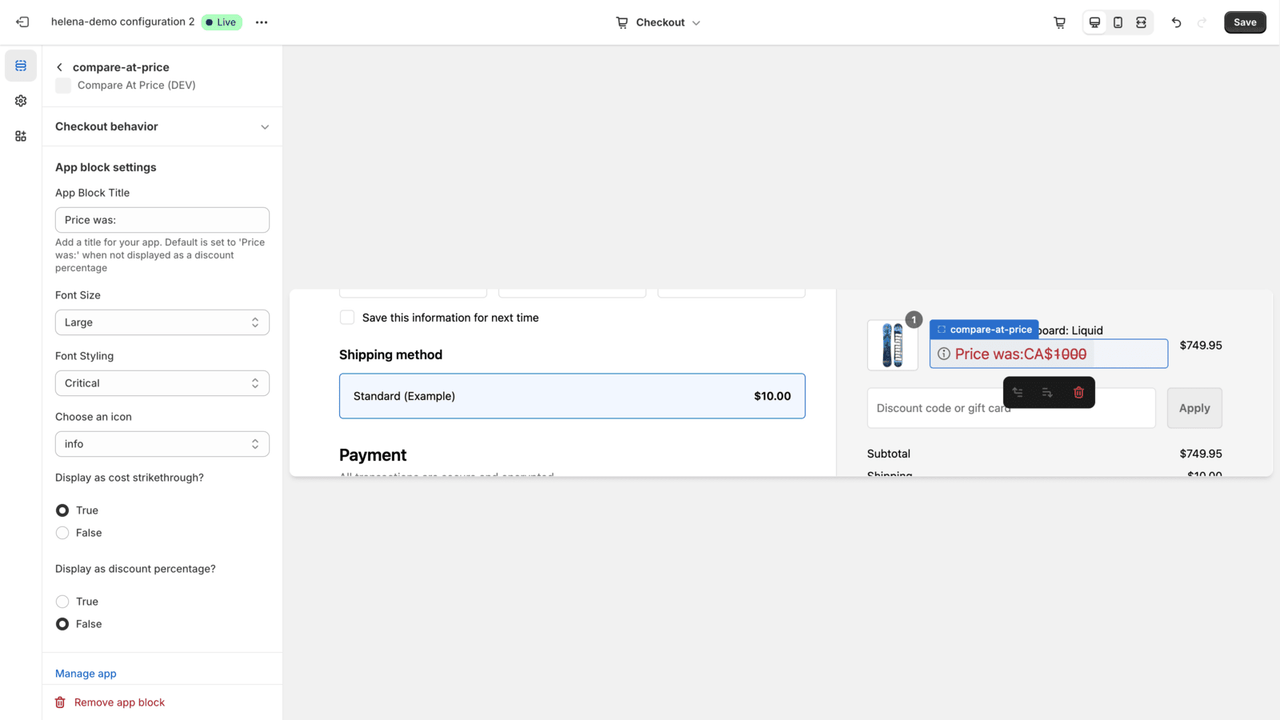Open the Font Size dropdown
The height and width of the screenshot is (720, 1280).
(x=162, y=322)
